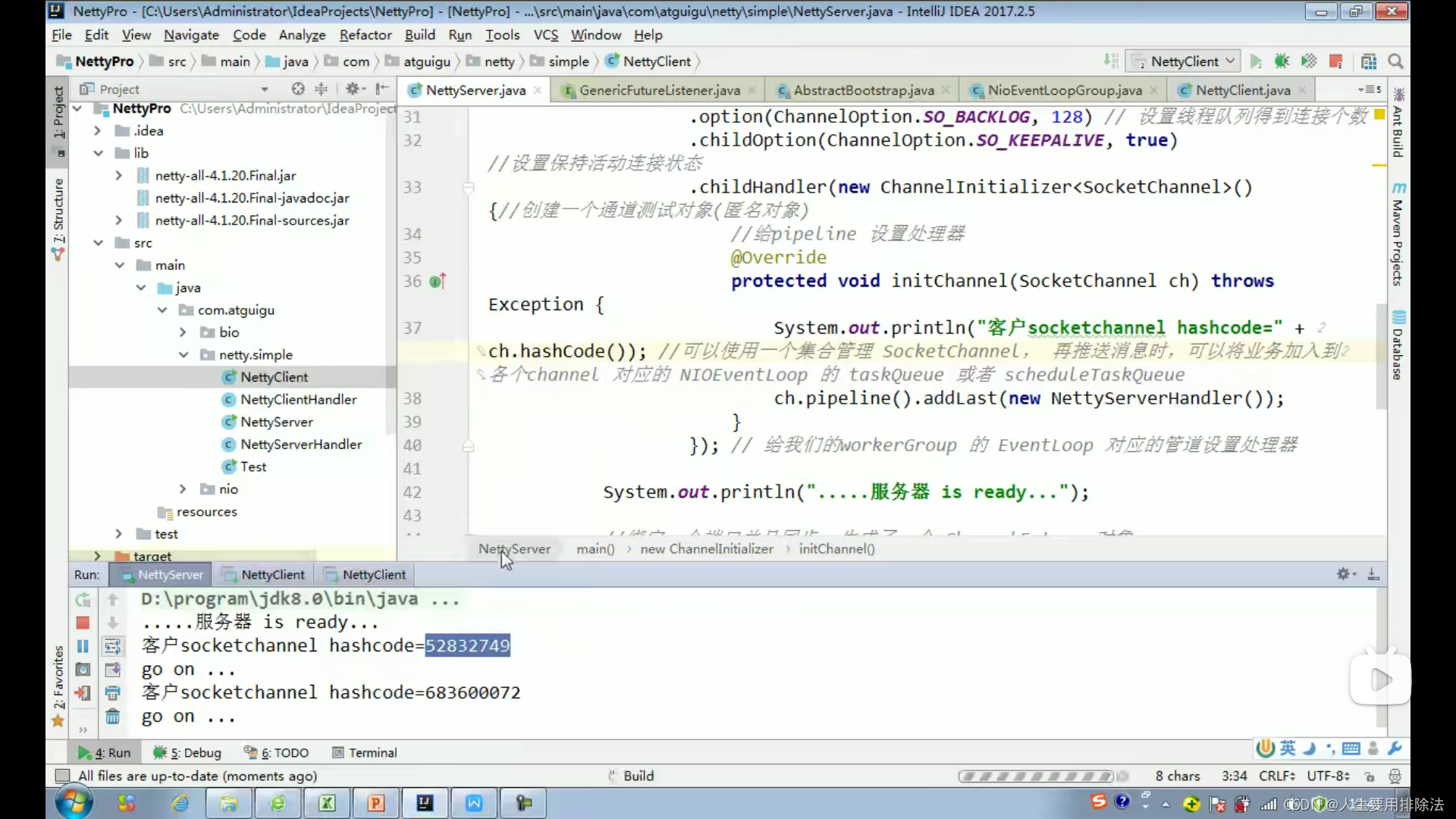Click Build progress bar in status bar
Viewport: 1456px width, 819px height.
coord(1036,776)
